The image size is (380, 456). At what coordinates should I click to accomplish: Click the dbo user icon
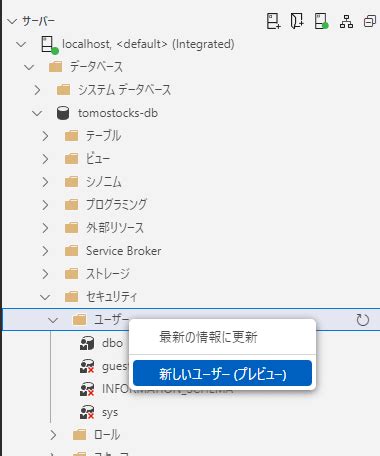(x=87, y=343)
